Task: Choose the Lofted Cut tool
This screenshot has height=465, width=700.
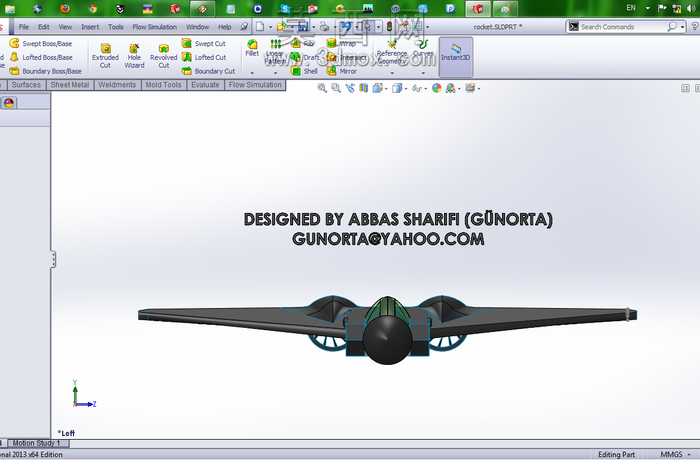Action: coord(204,57)
